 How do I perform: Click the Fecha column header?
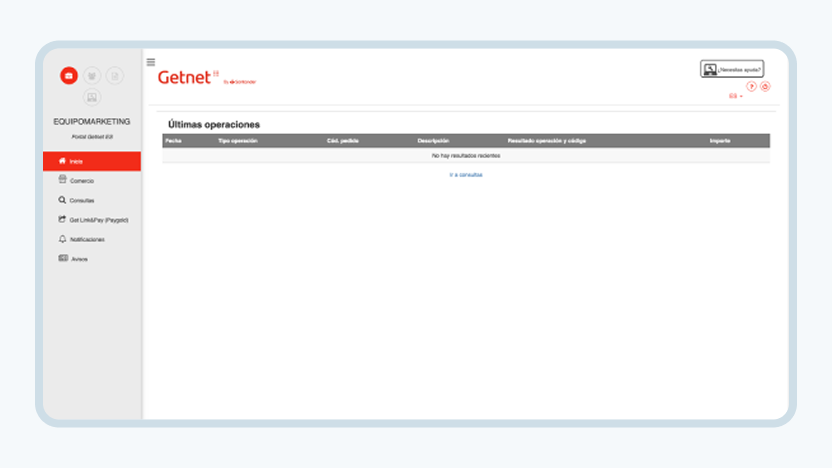[x=174, y=141]
